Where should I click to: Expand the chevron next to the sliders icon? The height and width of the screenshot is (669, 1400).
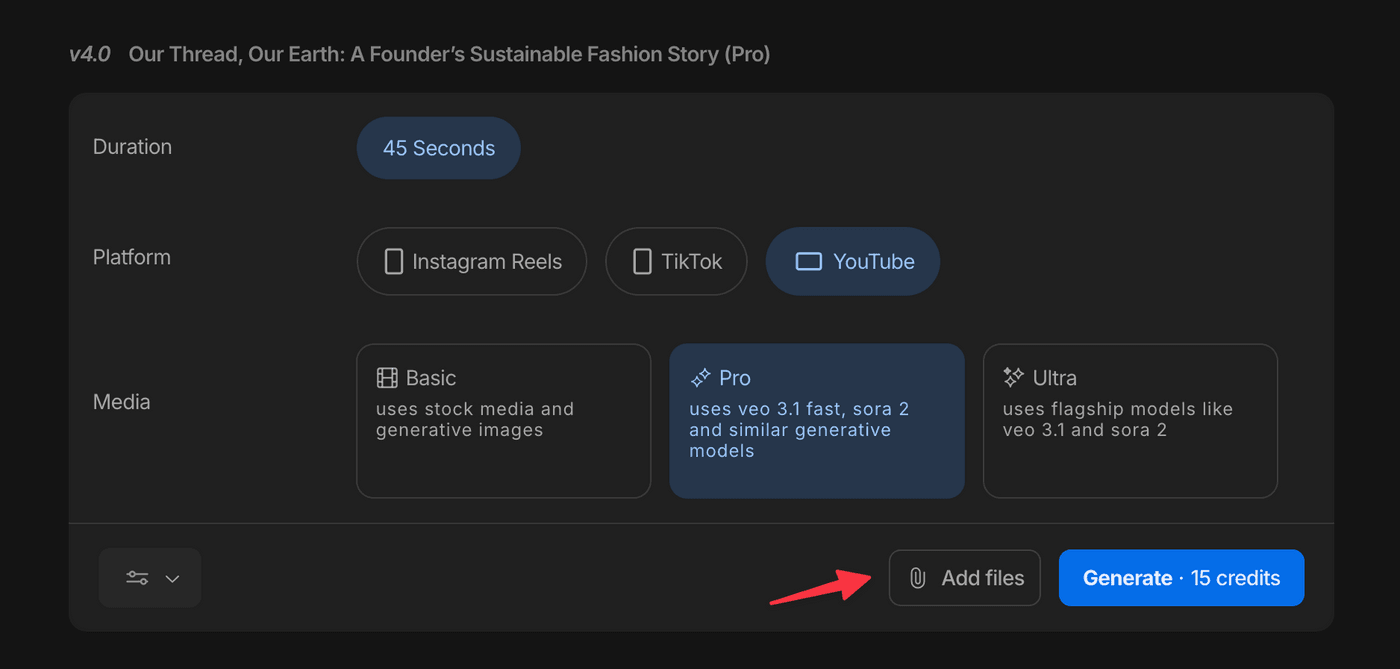coord(172,578)
